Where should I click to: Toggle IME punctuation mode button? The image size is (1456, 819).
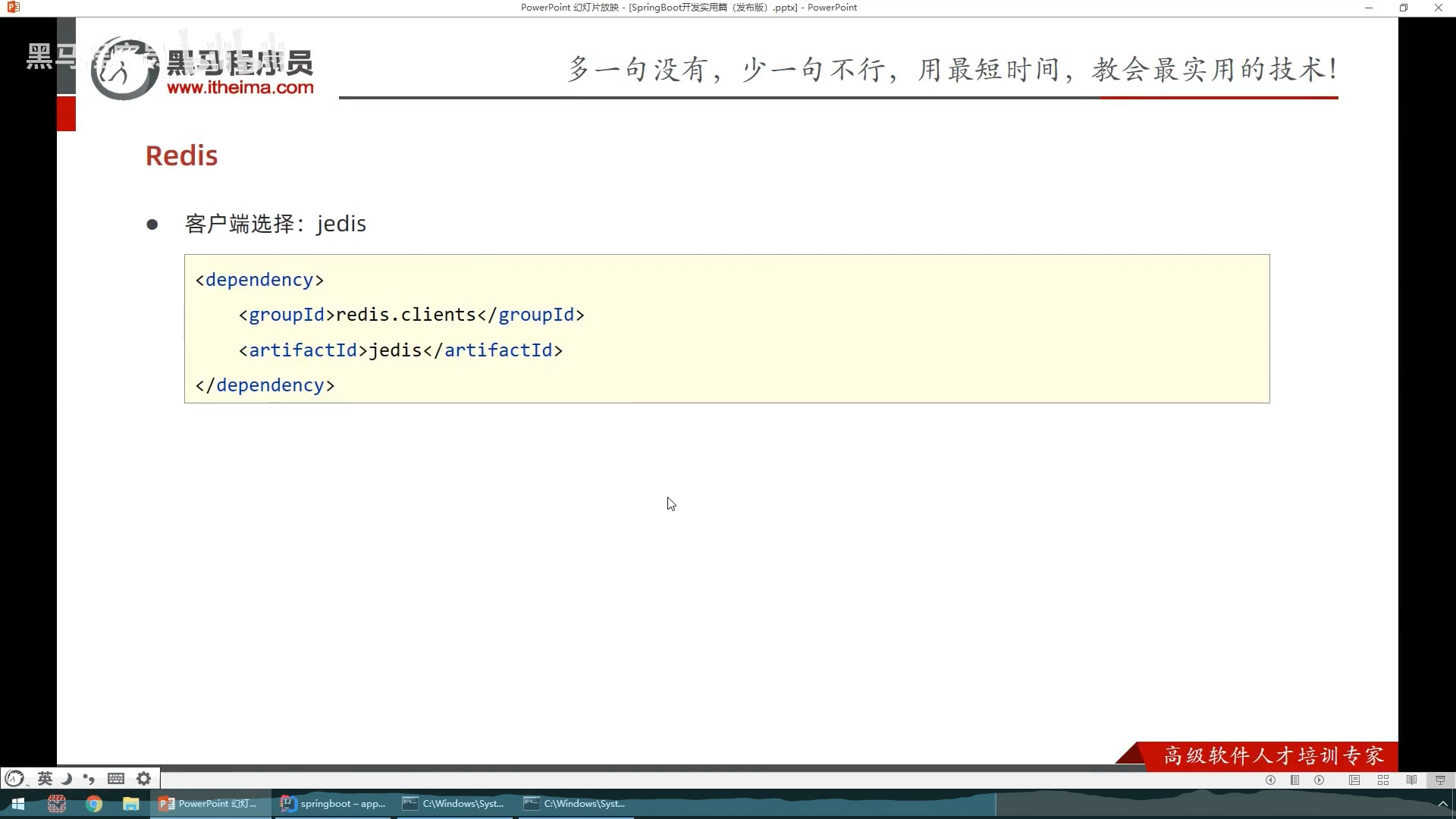coord(89,778)
